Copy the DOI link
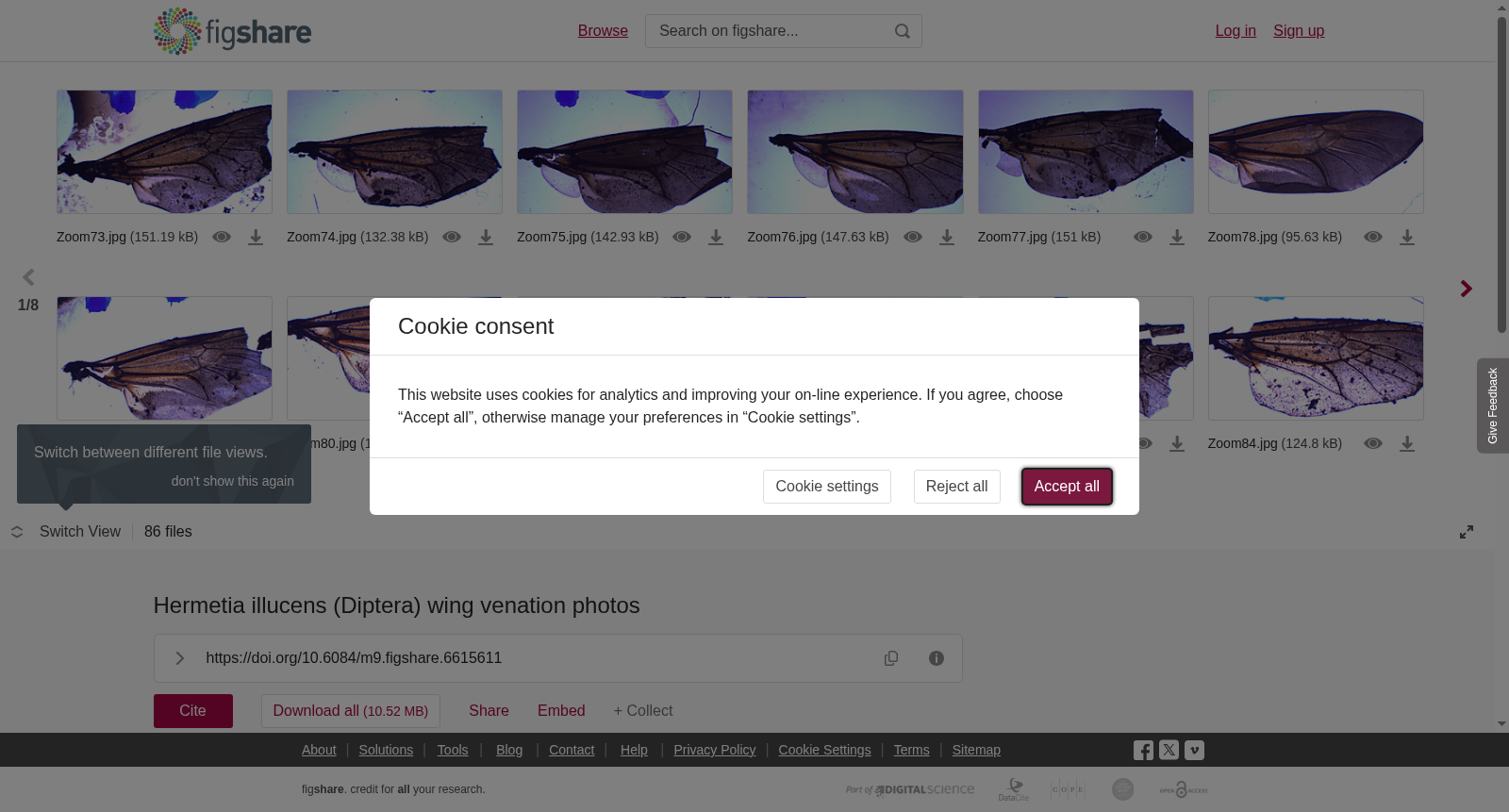 (x=891, y=658)
